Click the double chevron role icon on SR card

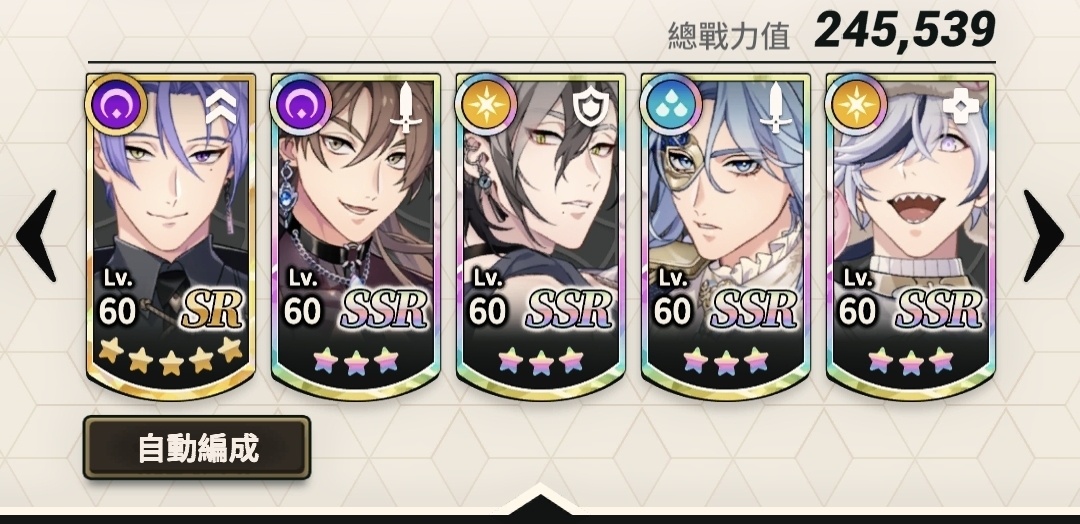(221, 107)
